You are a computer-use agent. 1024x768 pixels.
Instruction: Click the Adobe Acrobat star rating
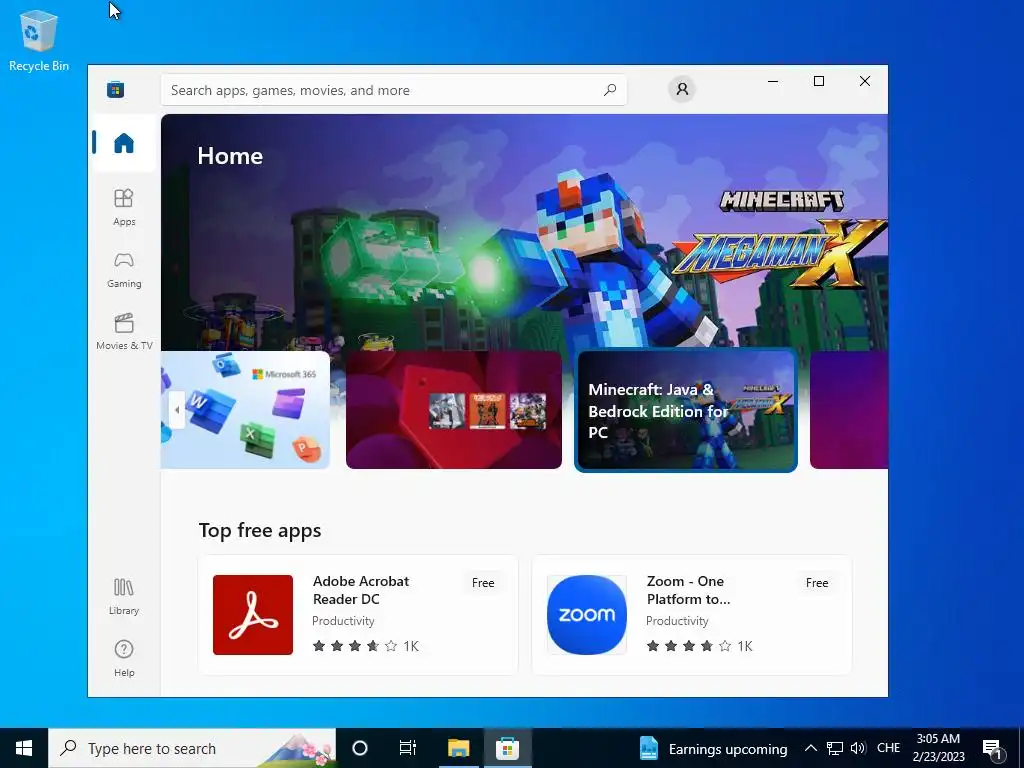[366, 646]
